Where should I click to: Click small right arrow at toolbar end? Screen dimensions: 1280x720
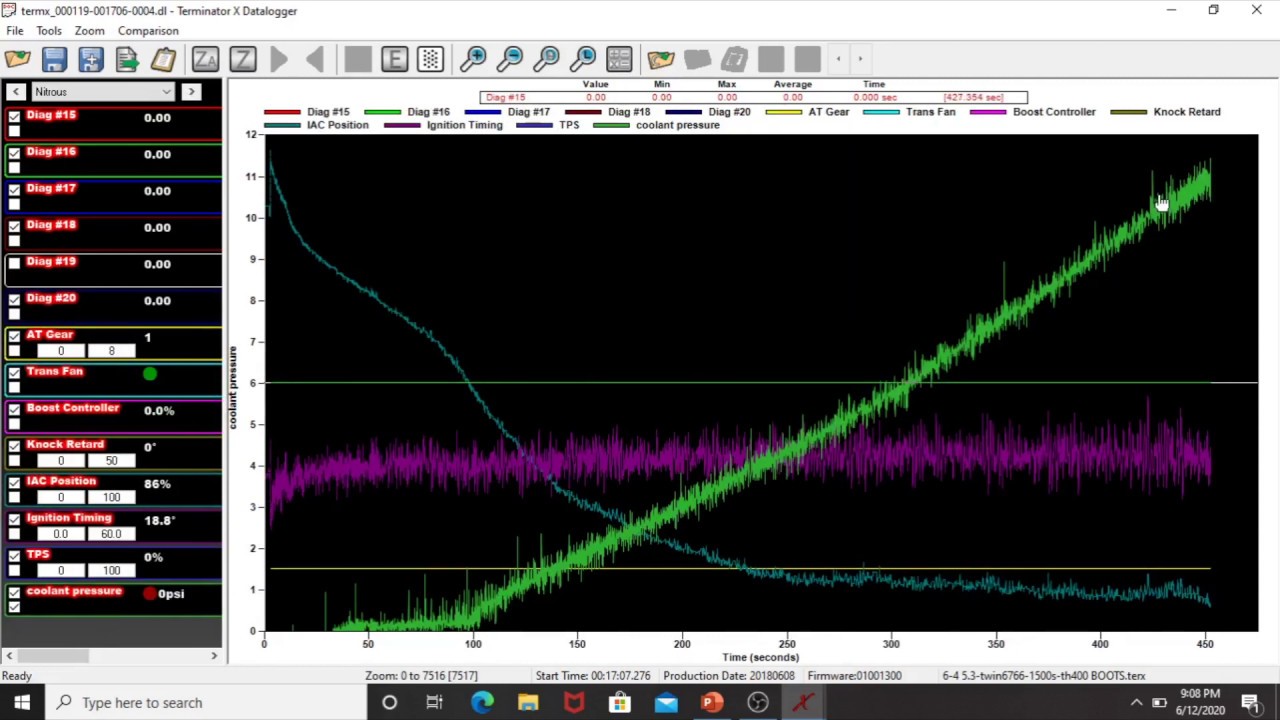860,59
